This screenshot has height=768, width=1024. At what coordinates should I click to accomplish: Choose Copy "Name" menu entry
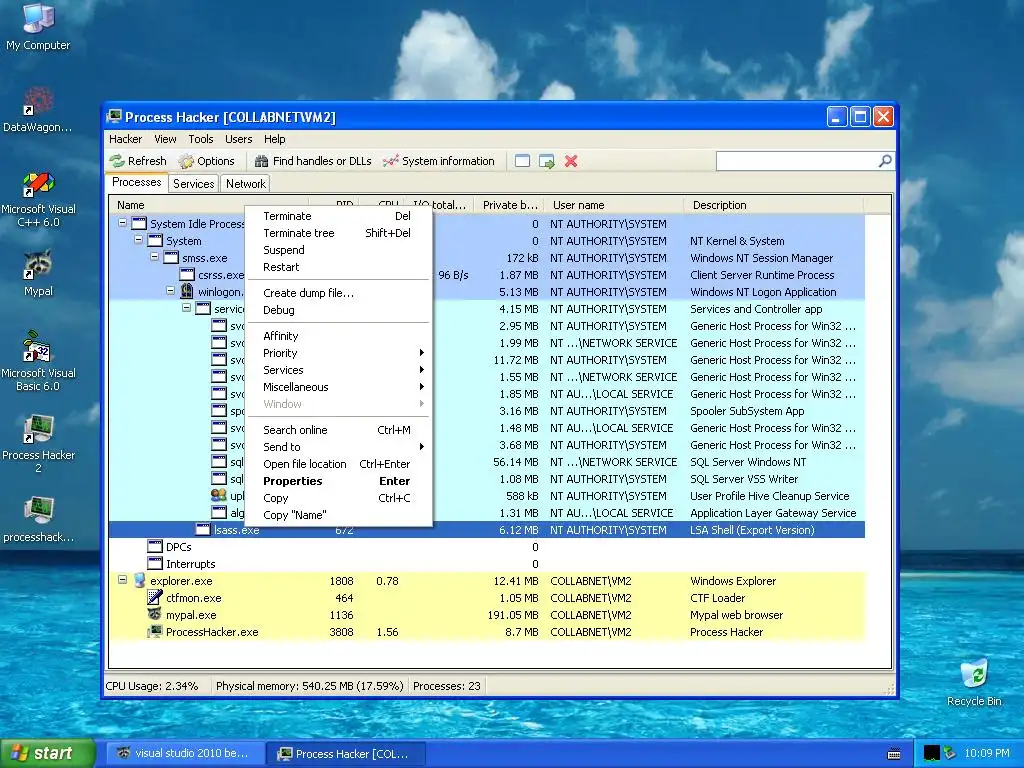click(338, 515)
